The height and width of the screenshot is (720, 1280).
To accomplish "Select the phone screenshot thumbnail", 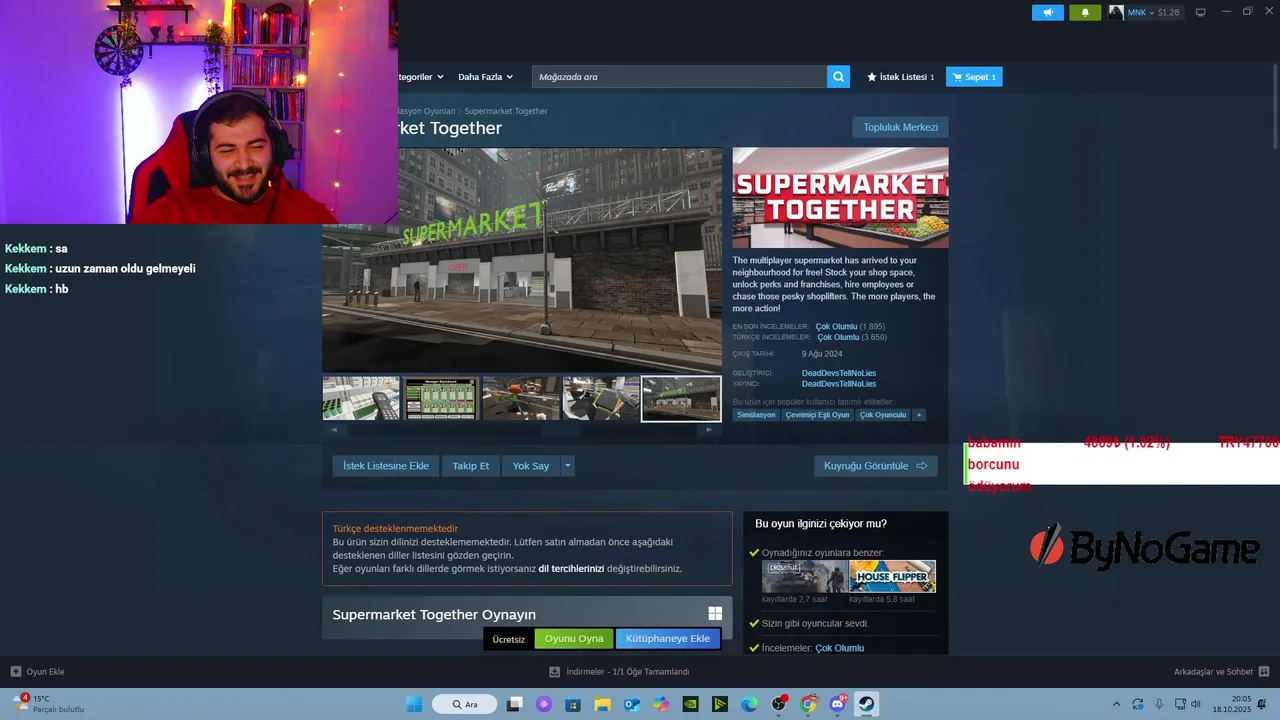I will pyautogui.click(x=361, y=399).
